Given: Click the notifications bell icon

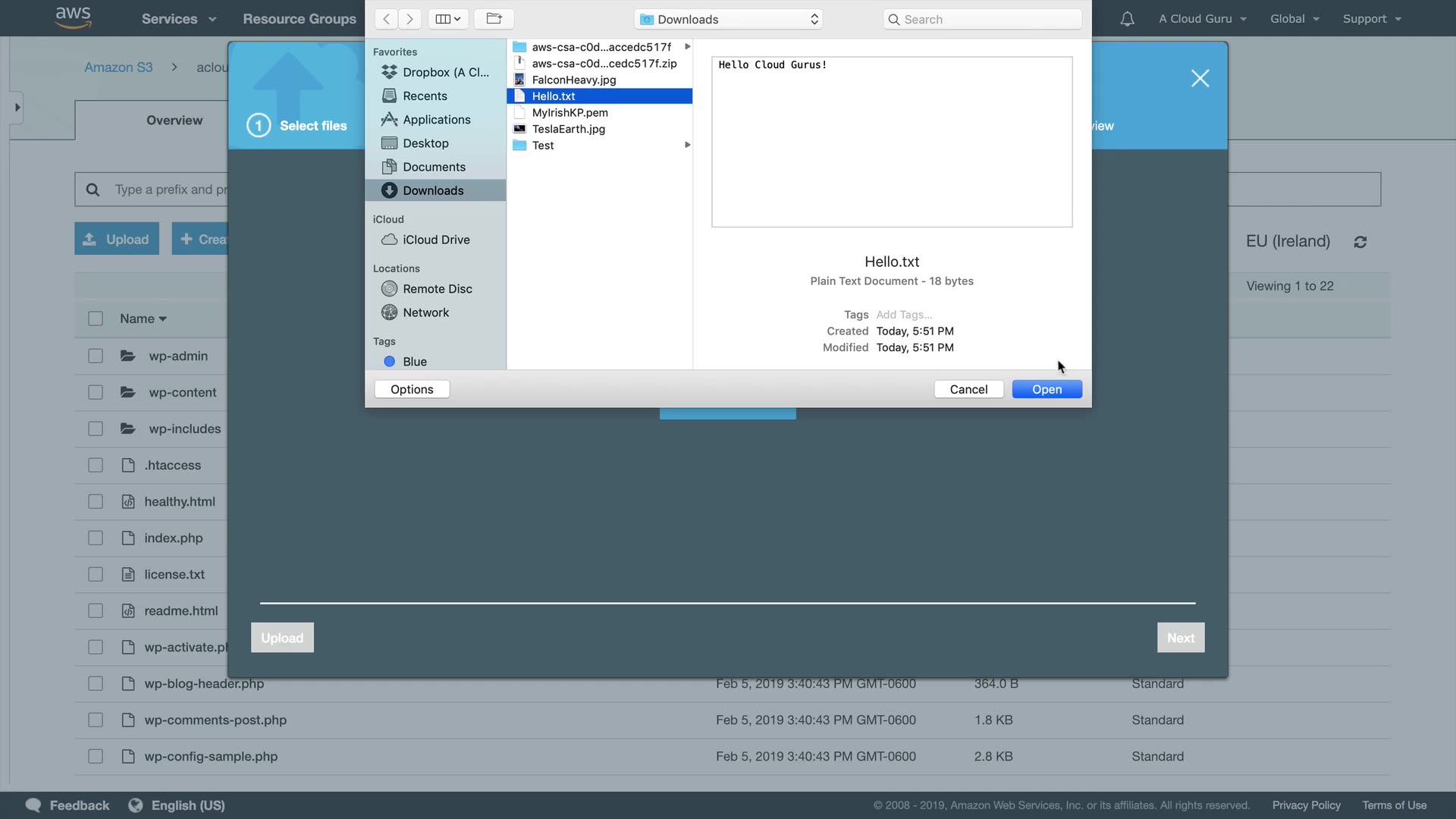Looking at the screenshot, I should [x=1127, y=19].
